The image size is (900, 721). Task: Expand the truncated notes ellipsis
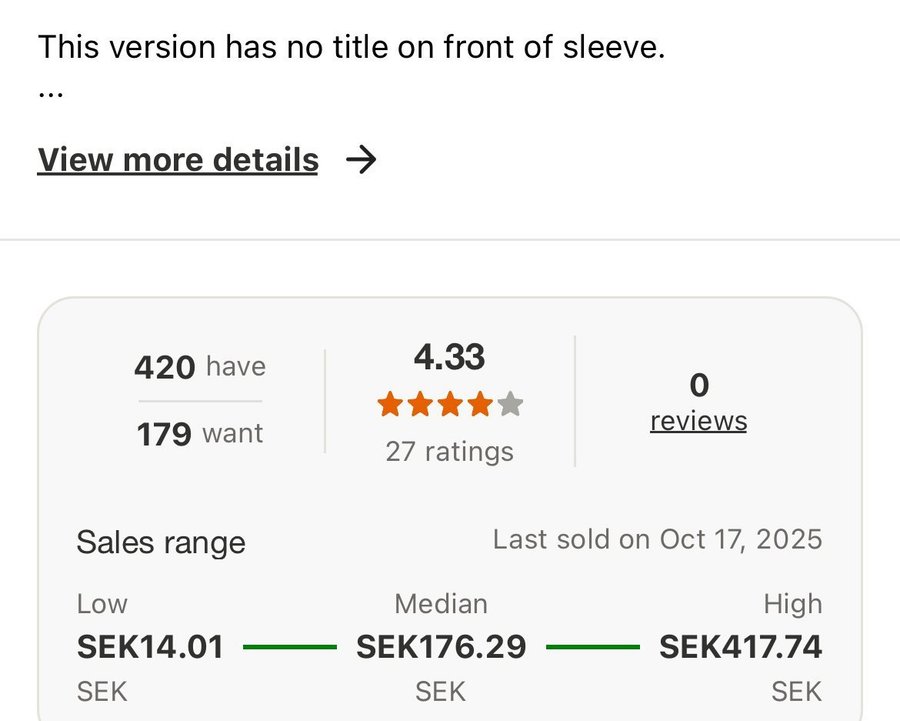[50, 92]
